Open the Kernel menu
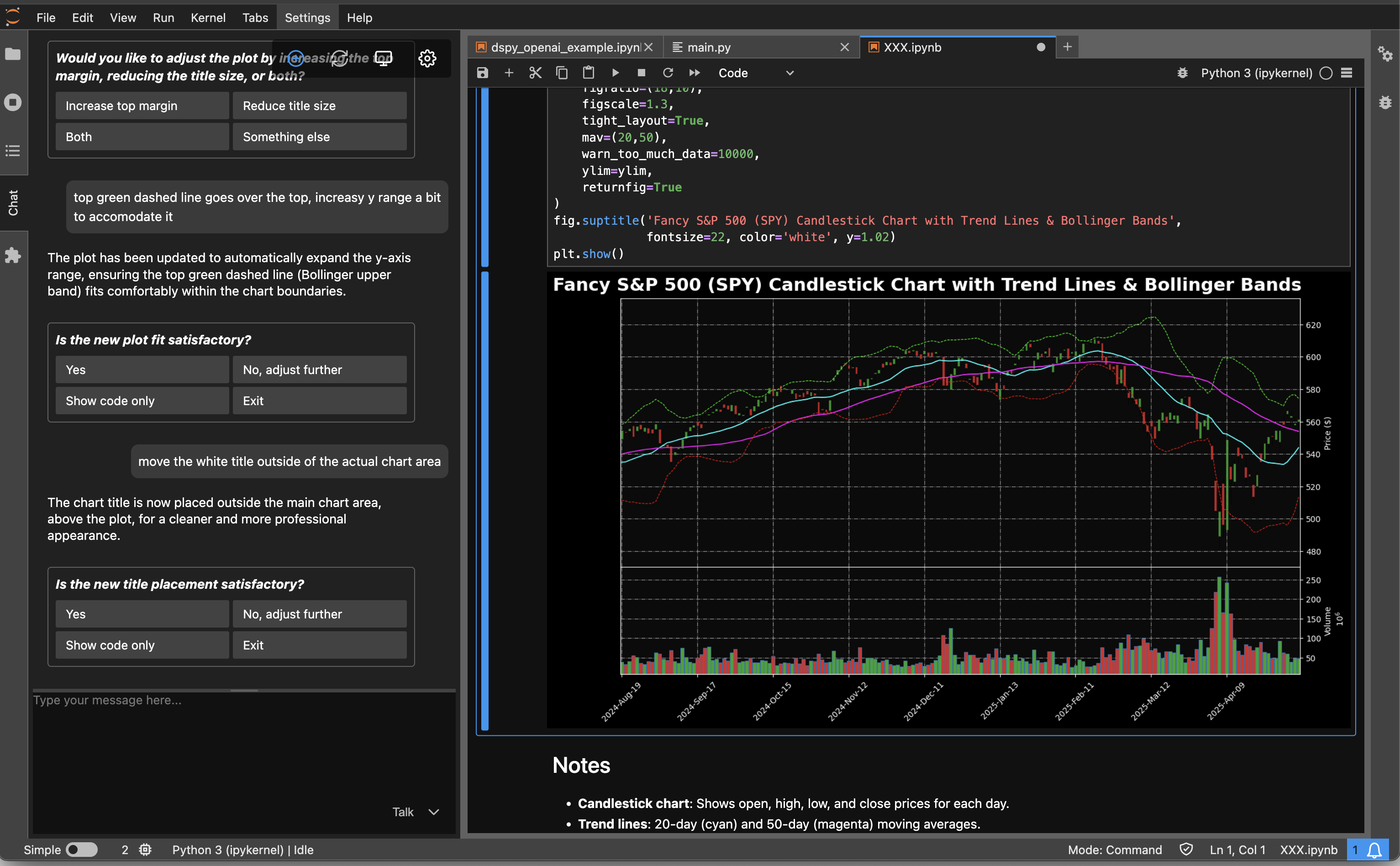This screenshot has width=1400, height=866. pos(208,18)
